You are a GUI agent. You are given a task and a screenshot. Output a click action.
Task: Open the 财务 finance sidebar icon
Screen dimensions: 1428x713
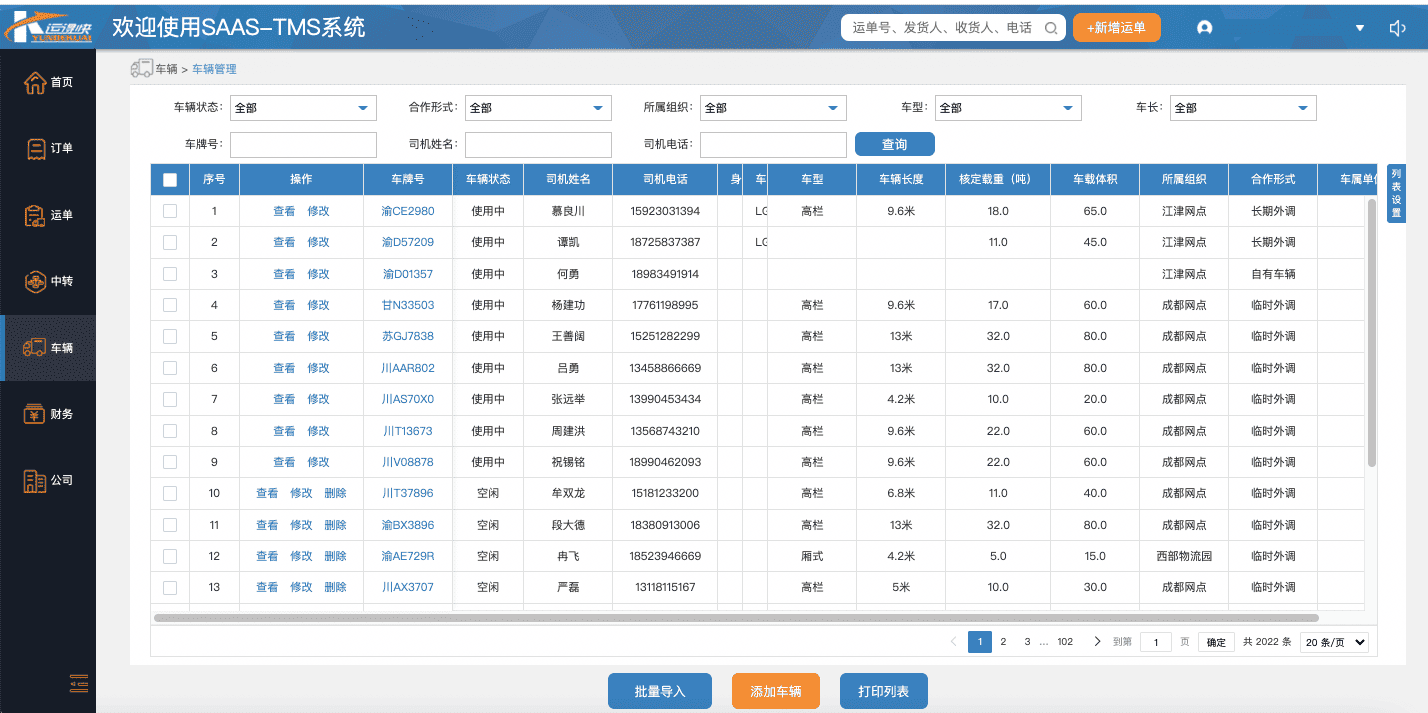[36, 414]
